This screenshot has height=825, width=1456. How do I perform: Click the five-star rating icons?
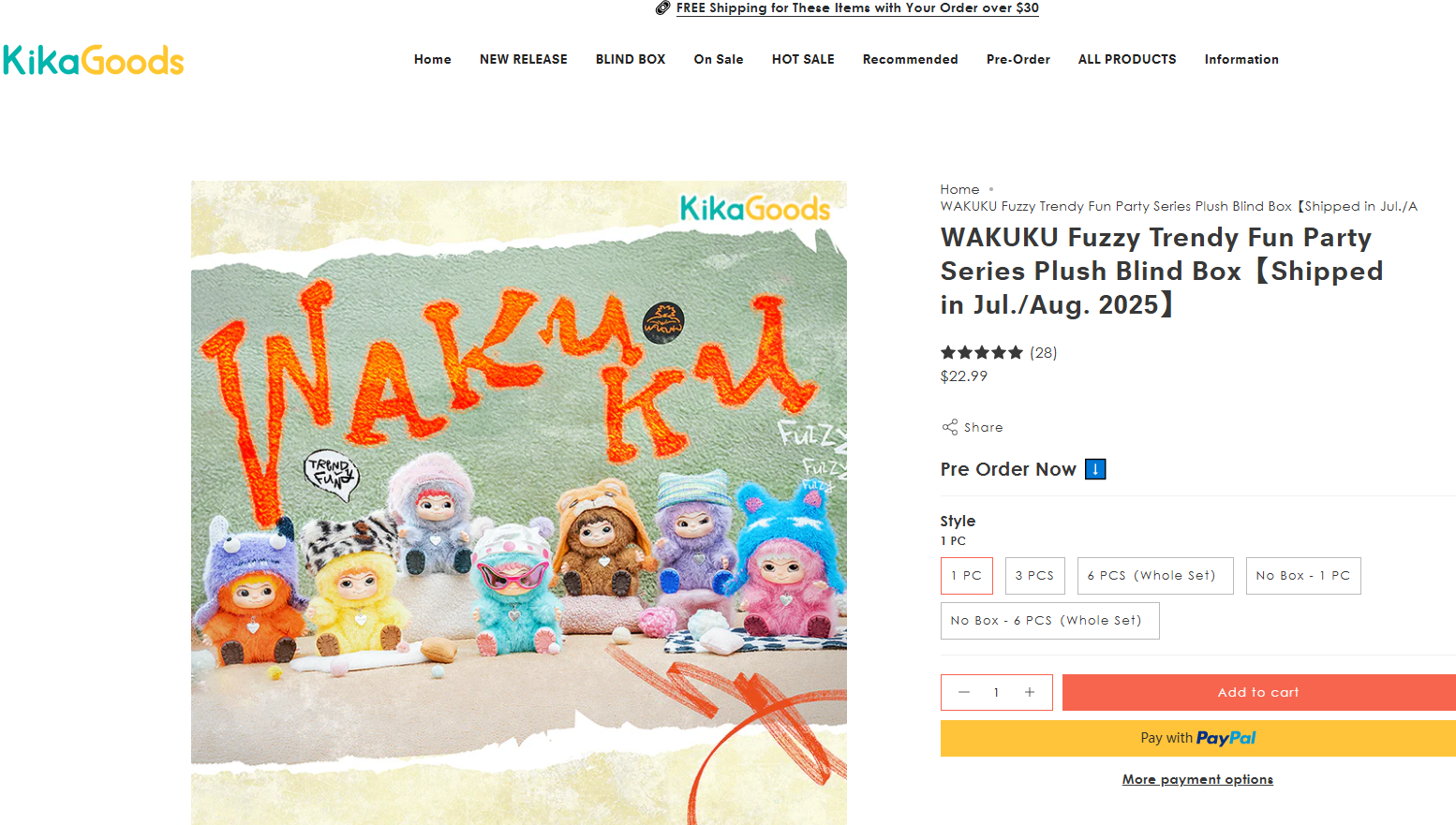(x=981, y=353)
